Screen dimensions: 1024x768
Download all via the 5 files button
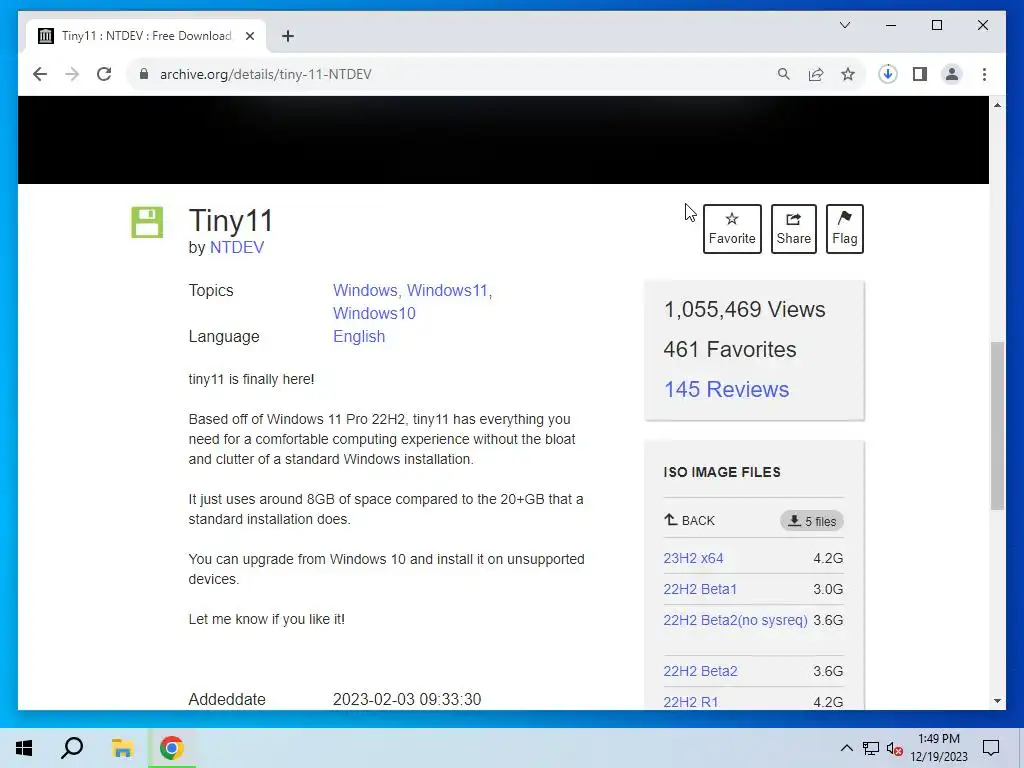(812, 521)
